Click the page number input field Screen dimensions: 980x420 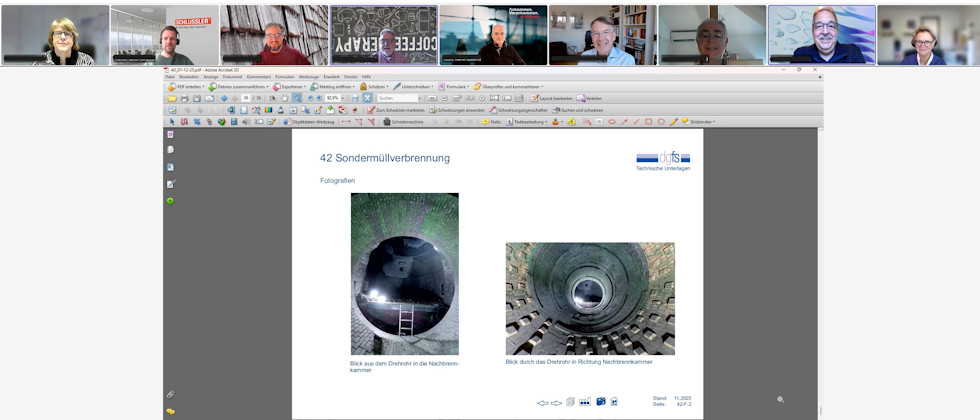click(x=245, y=98)
